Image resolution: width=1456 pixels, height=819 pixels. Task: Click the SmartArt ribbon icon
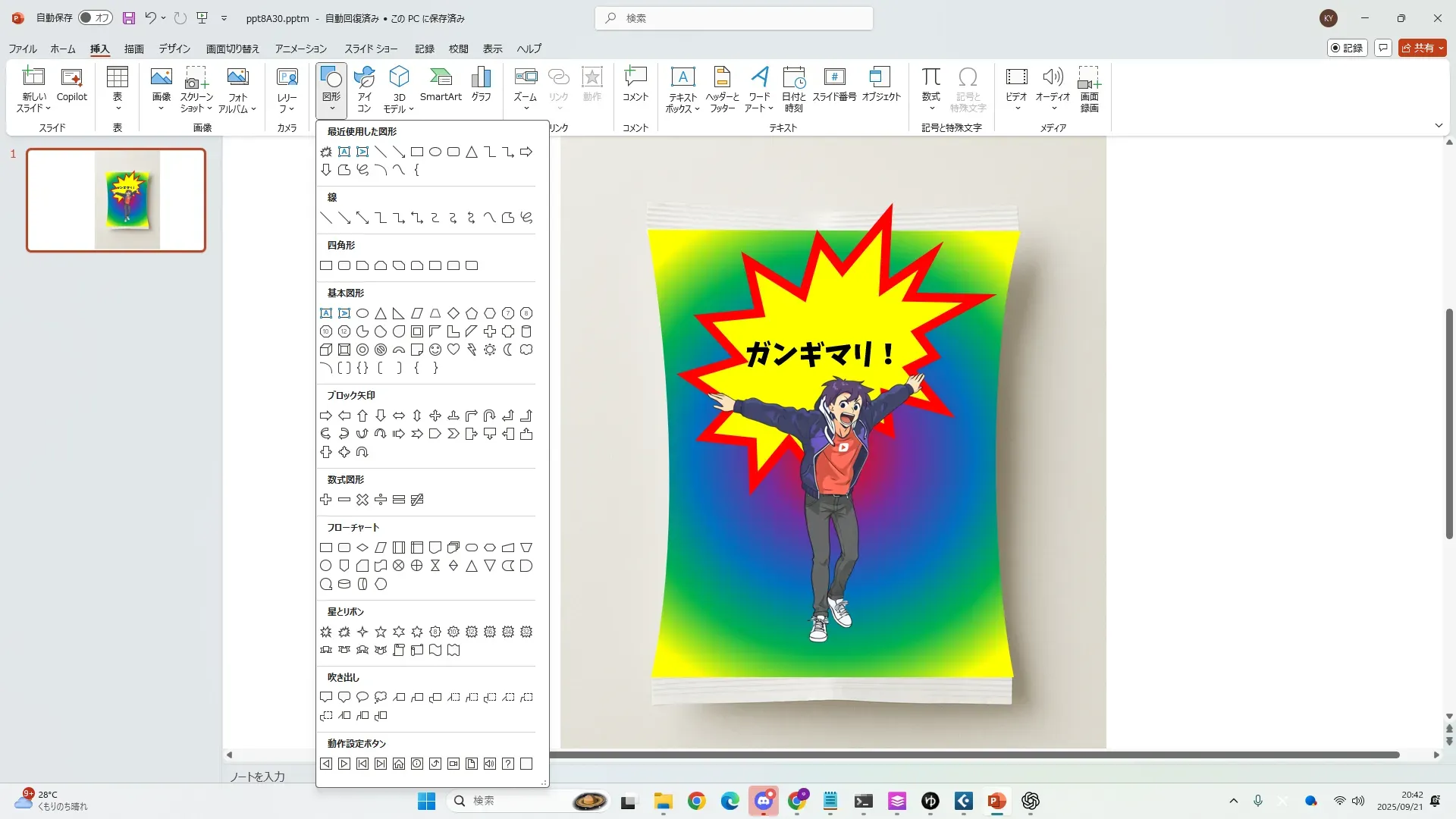click(441, 83)
